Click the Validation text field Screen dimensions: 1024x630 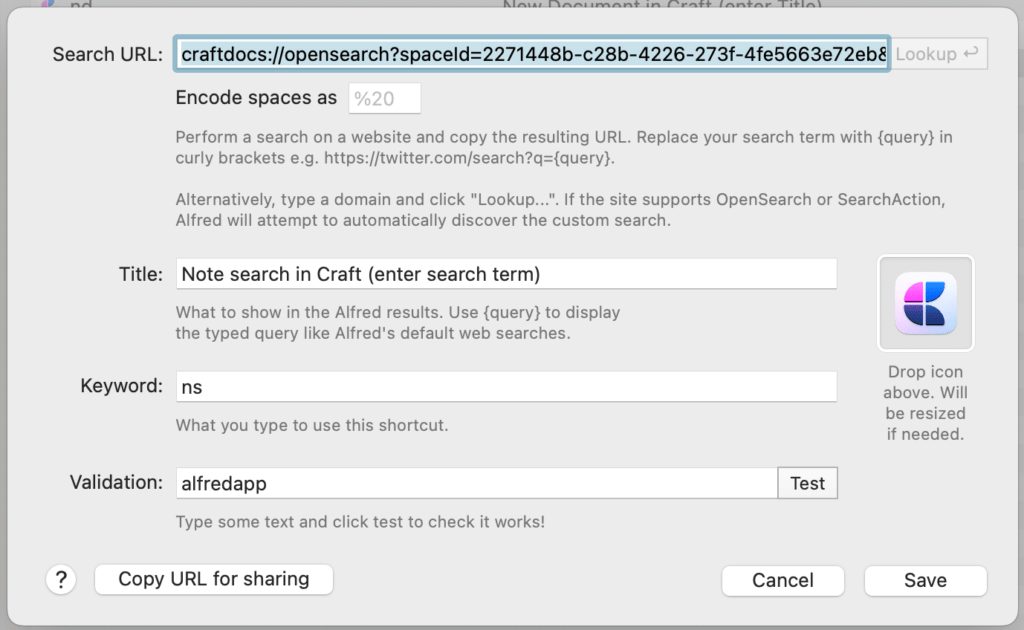click(477, 483)
